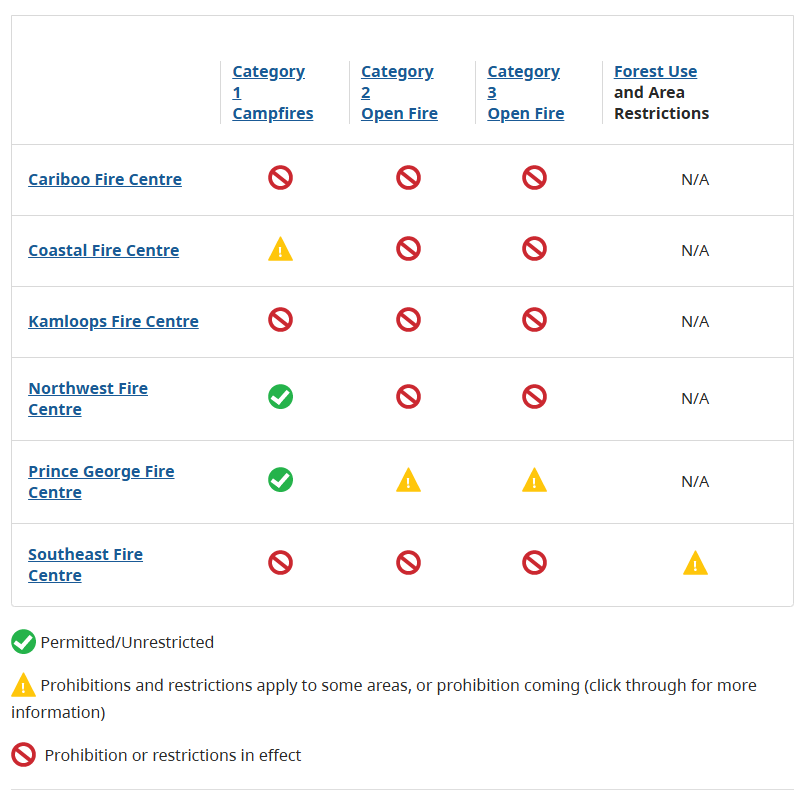Viewport: 811px width, 792px height.
Task: Open the Category 1 Campfires header link
Action: [273, 93]
